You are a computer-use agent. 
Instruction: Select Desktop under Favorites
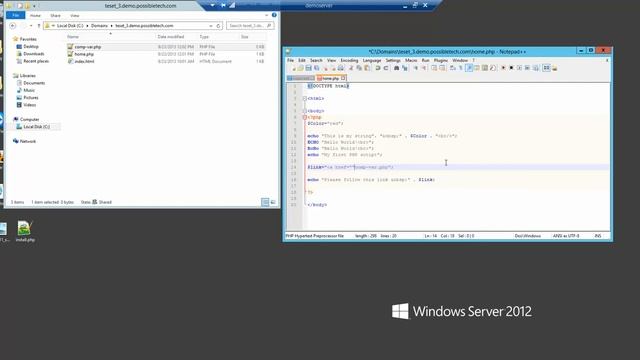[x=31, y=47]
